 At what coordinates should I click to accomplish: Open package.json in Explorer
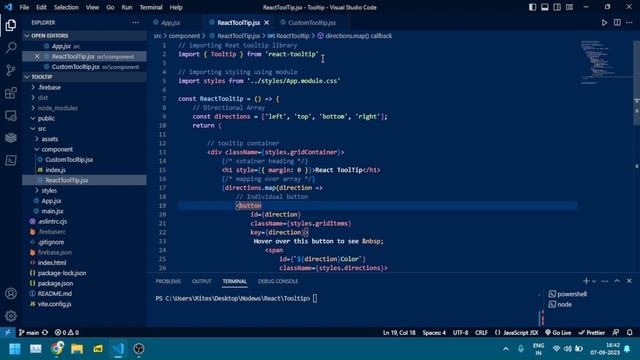click(x=55, y=283)
